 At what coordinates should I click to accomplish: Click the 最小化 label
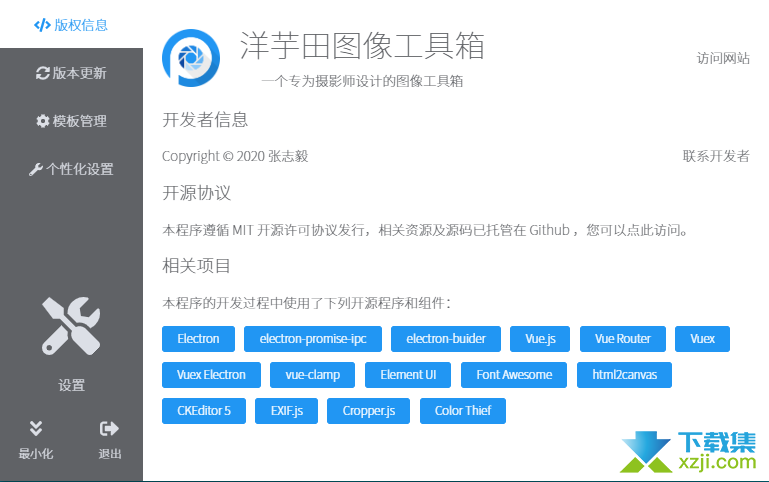[x=35, y=454]
